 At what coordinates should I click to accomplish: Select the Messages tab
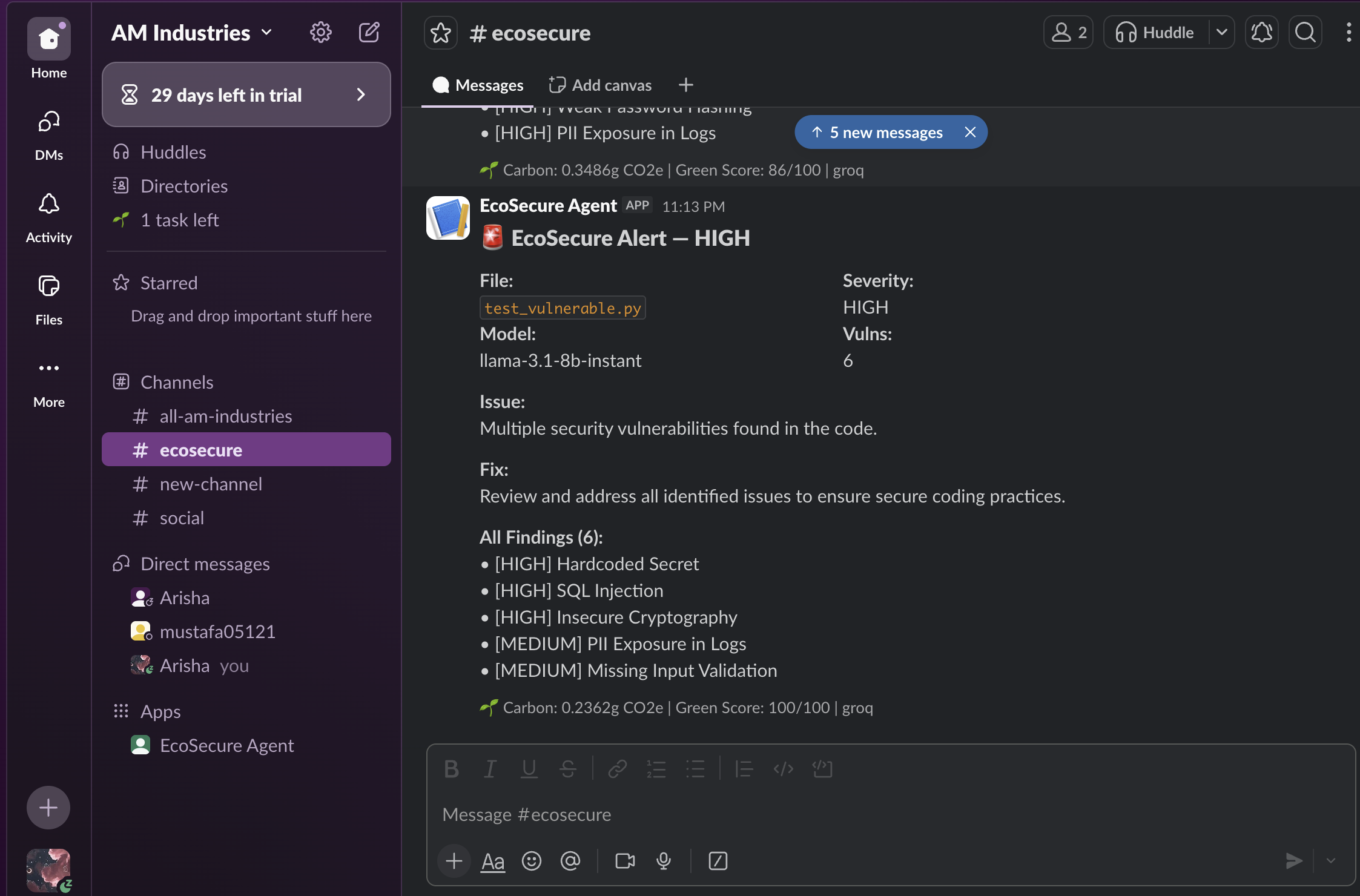(x=478, y=85)
